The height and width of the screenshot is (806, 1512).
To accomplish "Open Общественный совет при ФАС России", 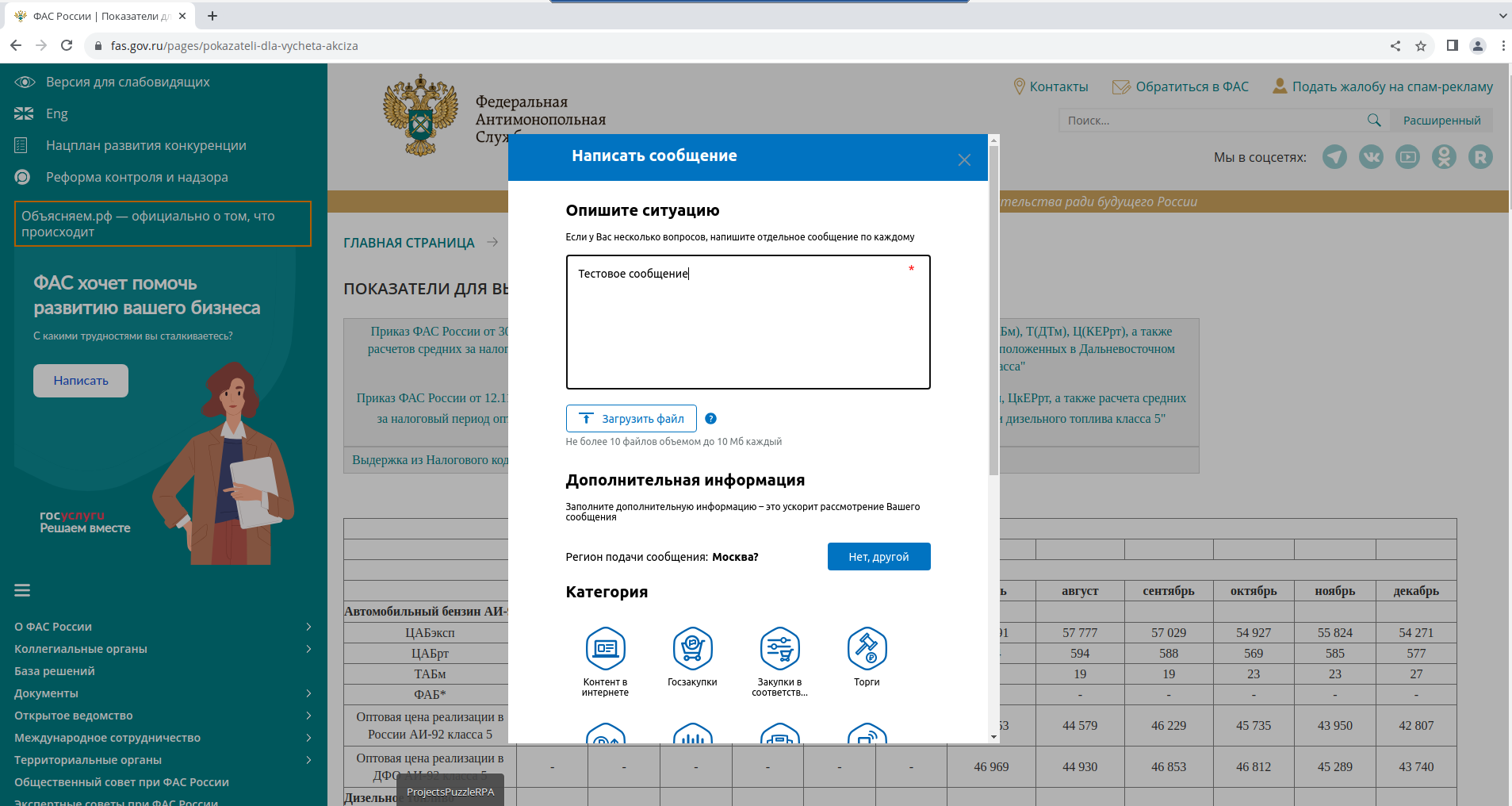I will tap(121, 782).
